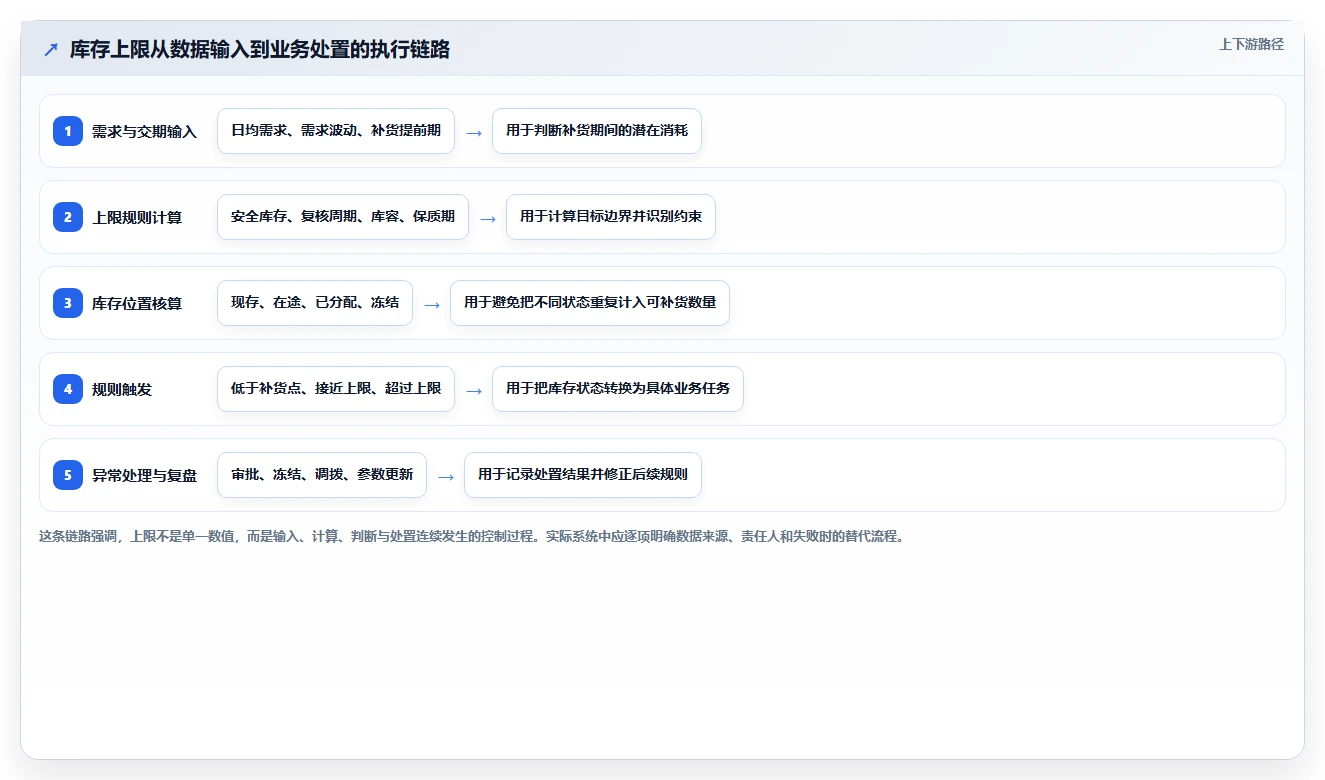Click the 库存位置核算 step label
The image size is (1325, 780).
137,303
